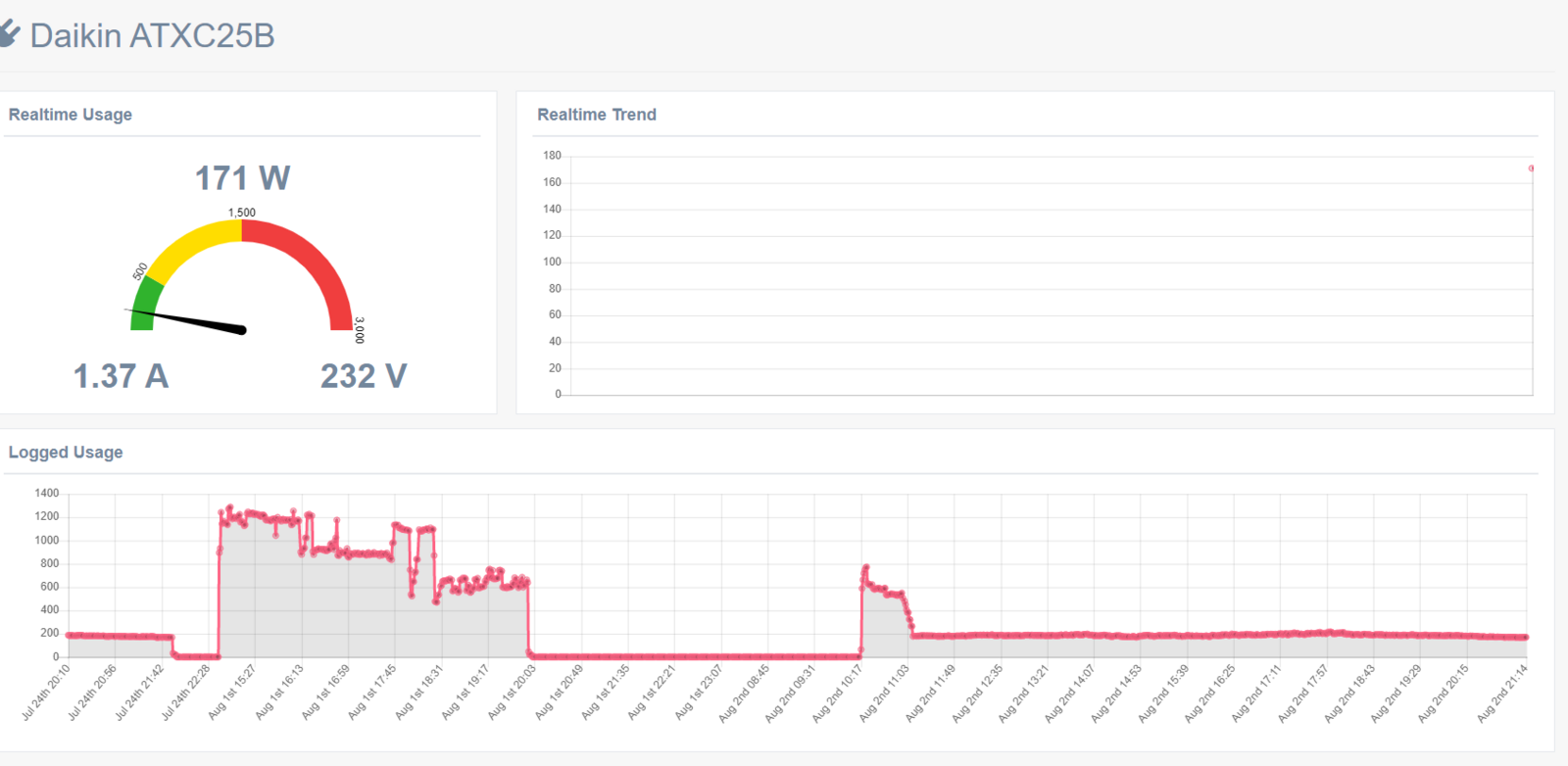1568x766 pixels.
Task: Click the black gauge needle
Action: [x=186, y=320]
